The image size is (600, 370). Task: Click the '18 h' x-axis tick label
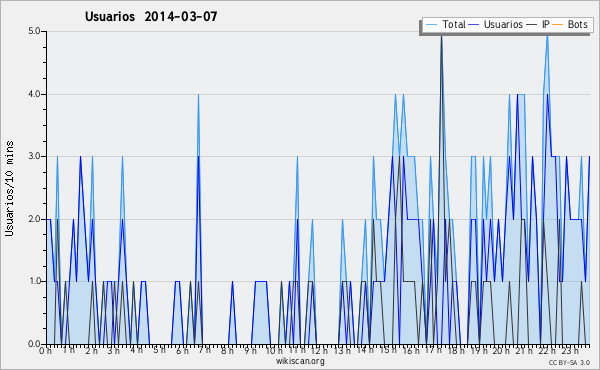(x=456, y=350)
